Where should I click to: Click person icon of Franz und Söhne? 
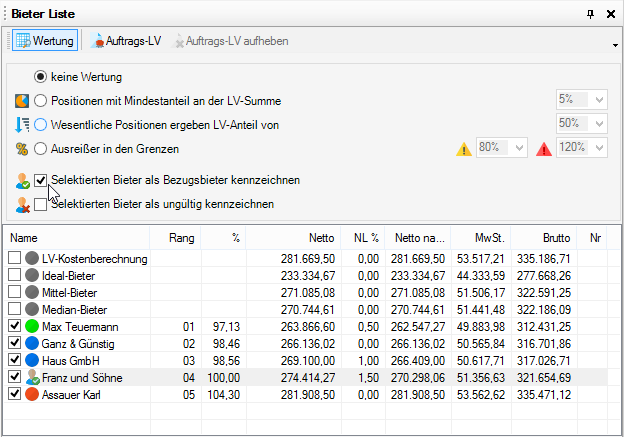click(x=33, y=377)
